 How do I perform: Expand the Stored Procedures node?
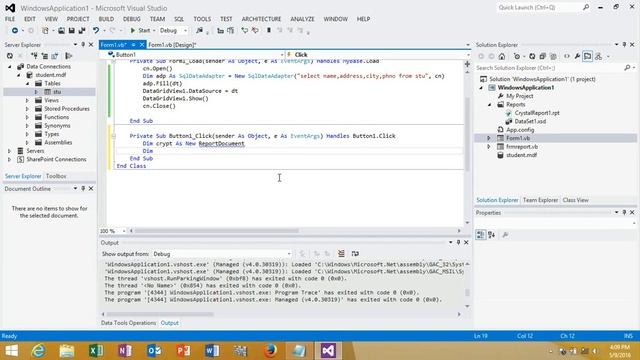click(x=27, y=109)
